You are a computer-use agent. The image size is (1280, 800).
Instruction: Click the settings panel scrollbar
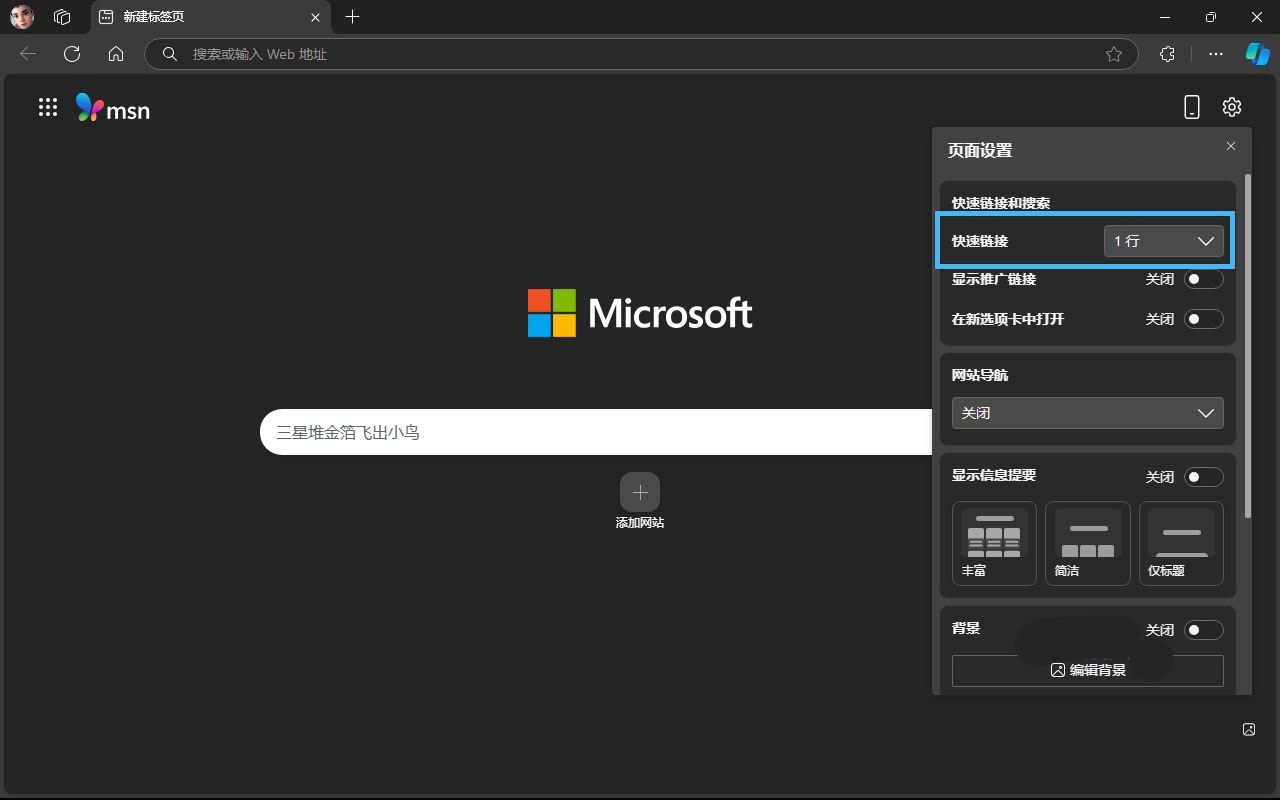click(x=1247, y=346)
